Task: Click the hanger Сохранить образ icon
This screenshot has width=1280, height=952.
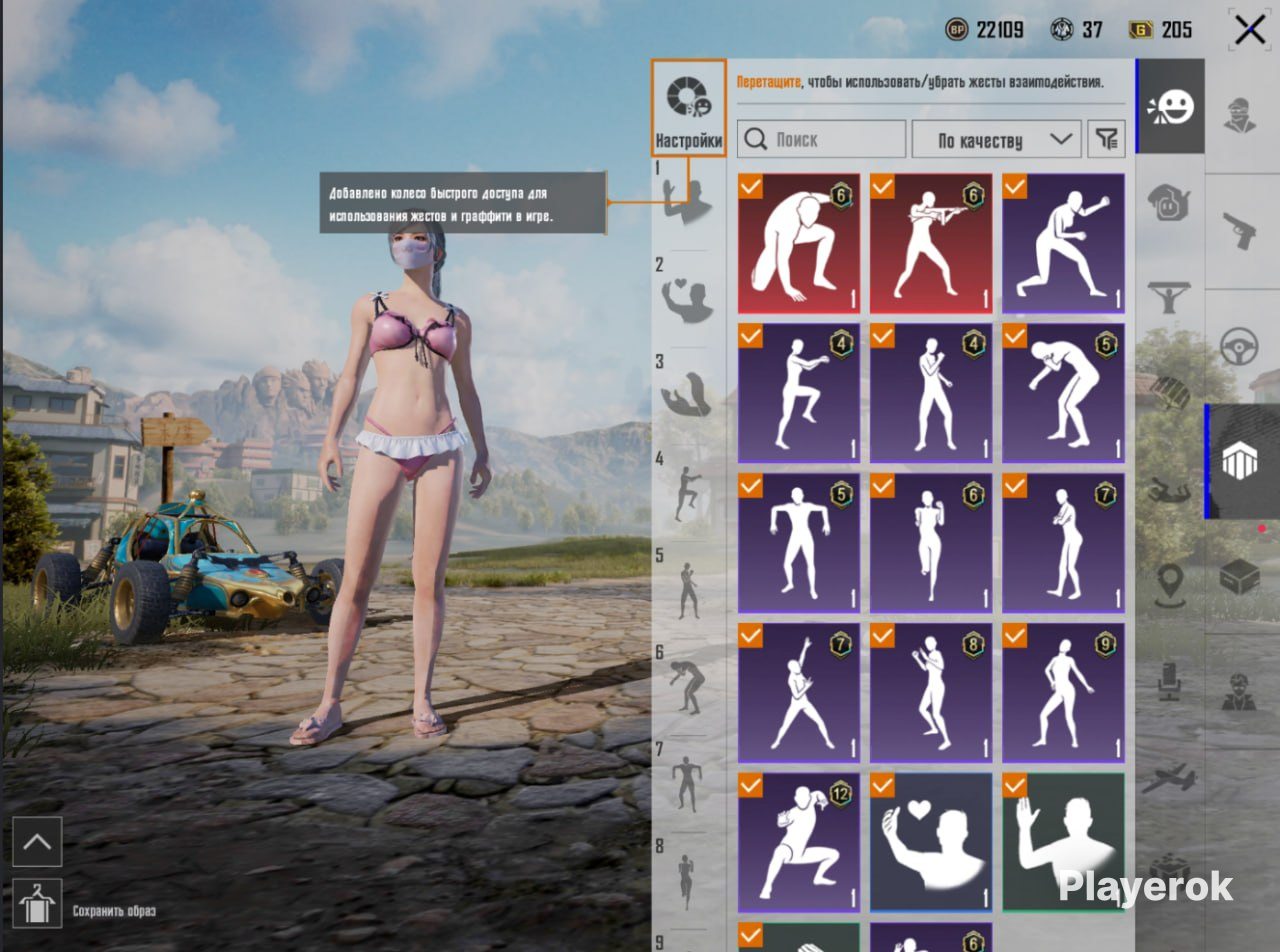Action: point(37,903)
